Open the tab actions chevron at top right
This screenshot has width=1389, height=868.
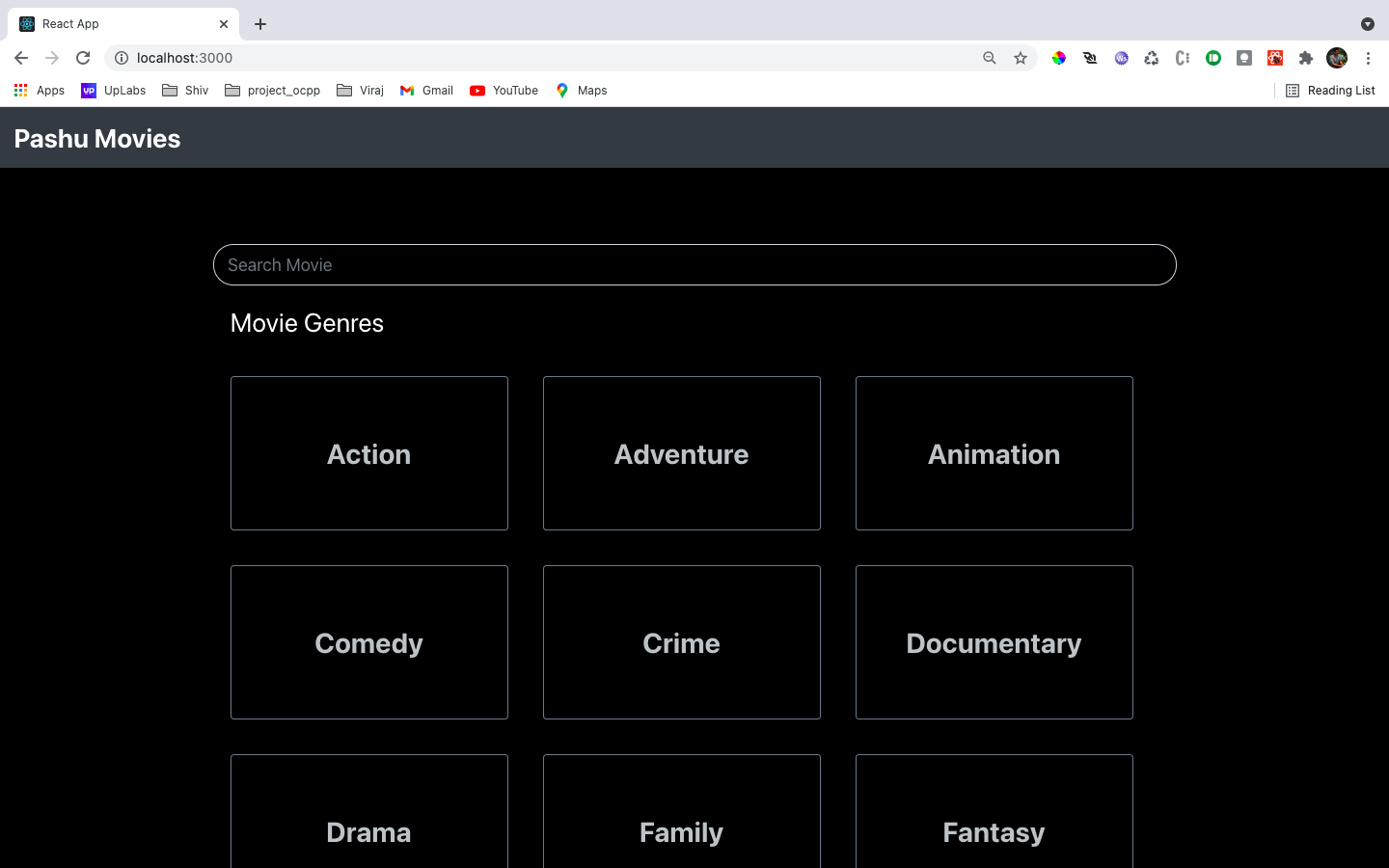tap(1368, 23)
